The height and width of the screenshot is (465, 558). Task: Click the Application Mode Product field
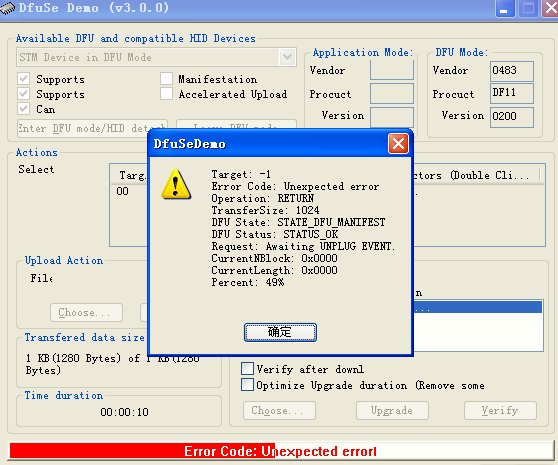pyautogui.click(x=392, y=93)
